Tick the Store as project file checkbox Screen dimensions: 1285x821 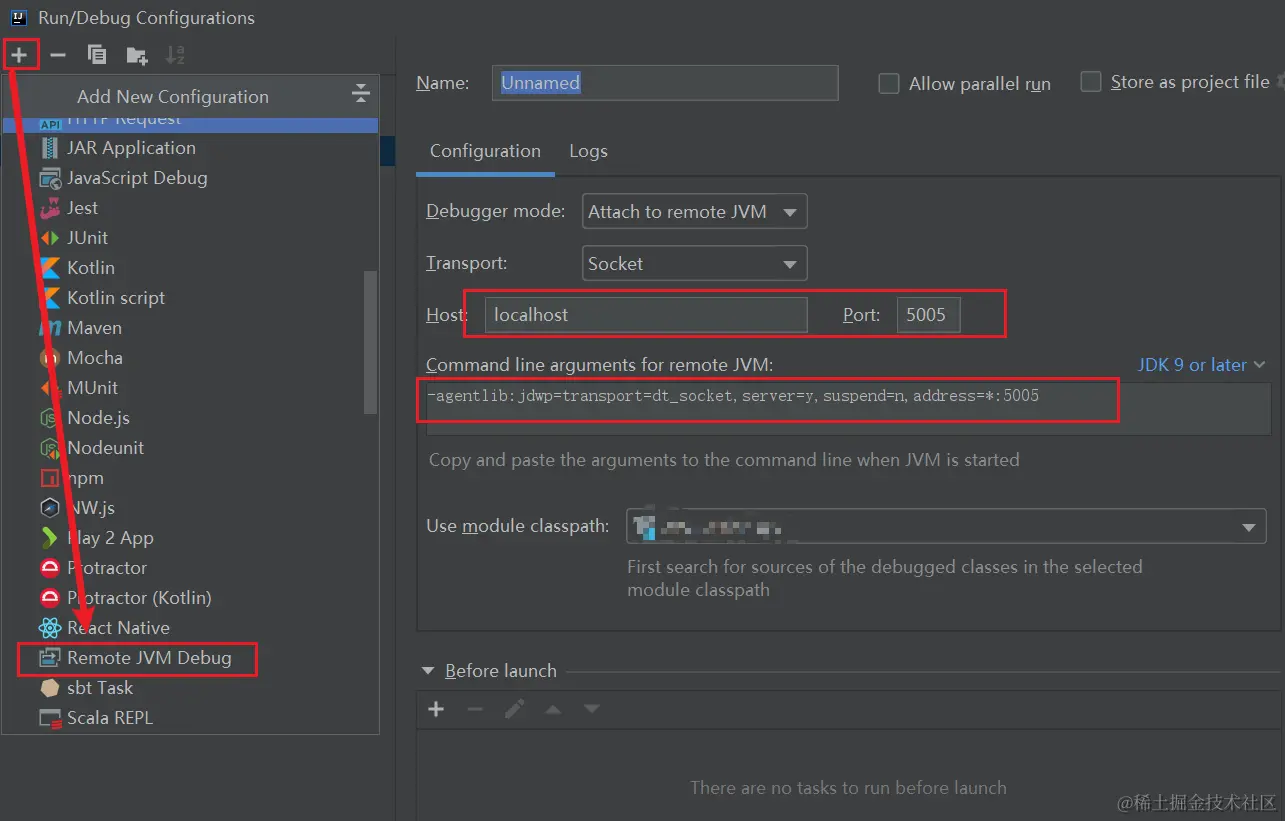click(x=1091, y=82)
